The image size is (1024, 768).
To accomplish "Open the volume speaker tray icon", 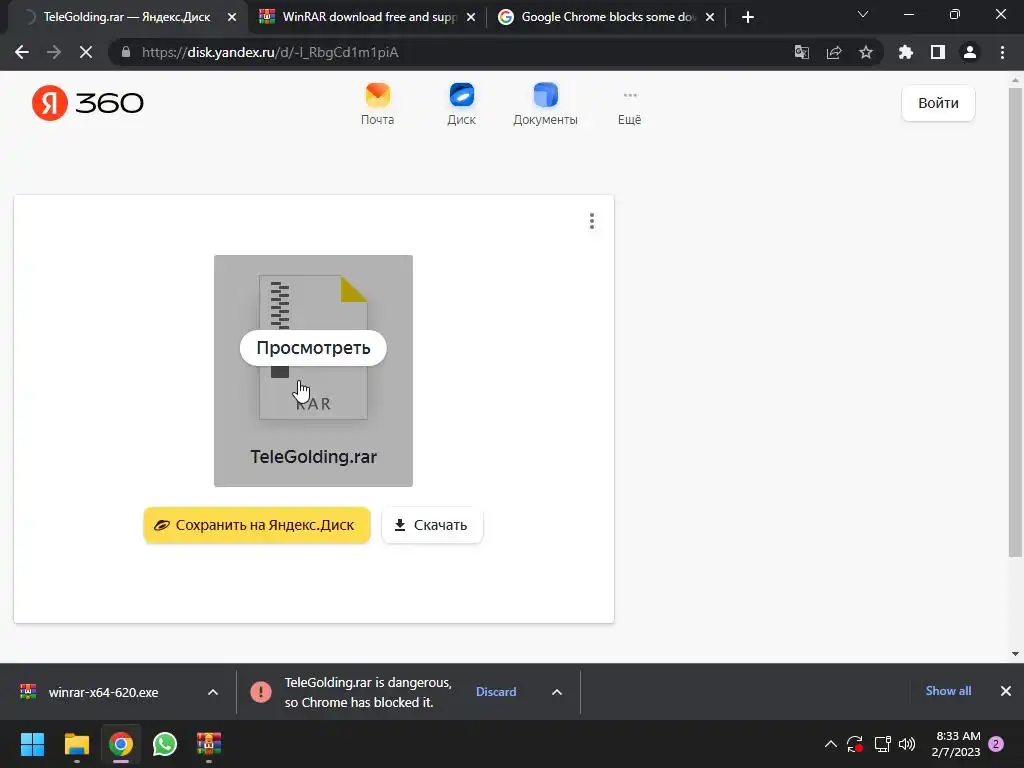I will point(907,744).
